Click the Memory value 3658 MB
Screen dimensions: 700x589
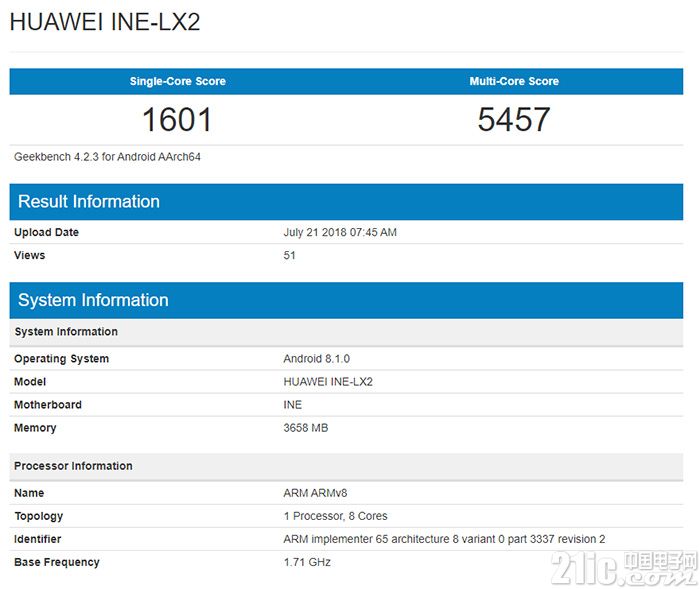(x=306, y=428)
